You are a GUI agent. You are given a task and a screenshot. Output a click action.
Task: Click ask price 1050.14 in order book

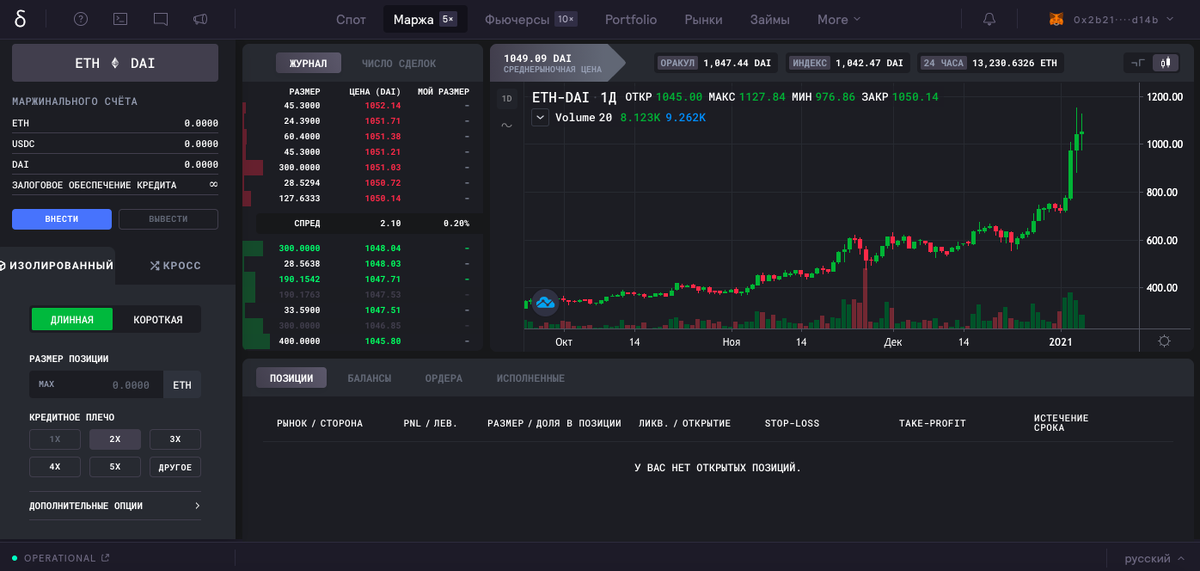point(382,199)
